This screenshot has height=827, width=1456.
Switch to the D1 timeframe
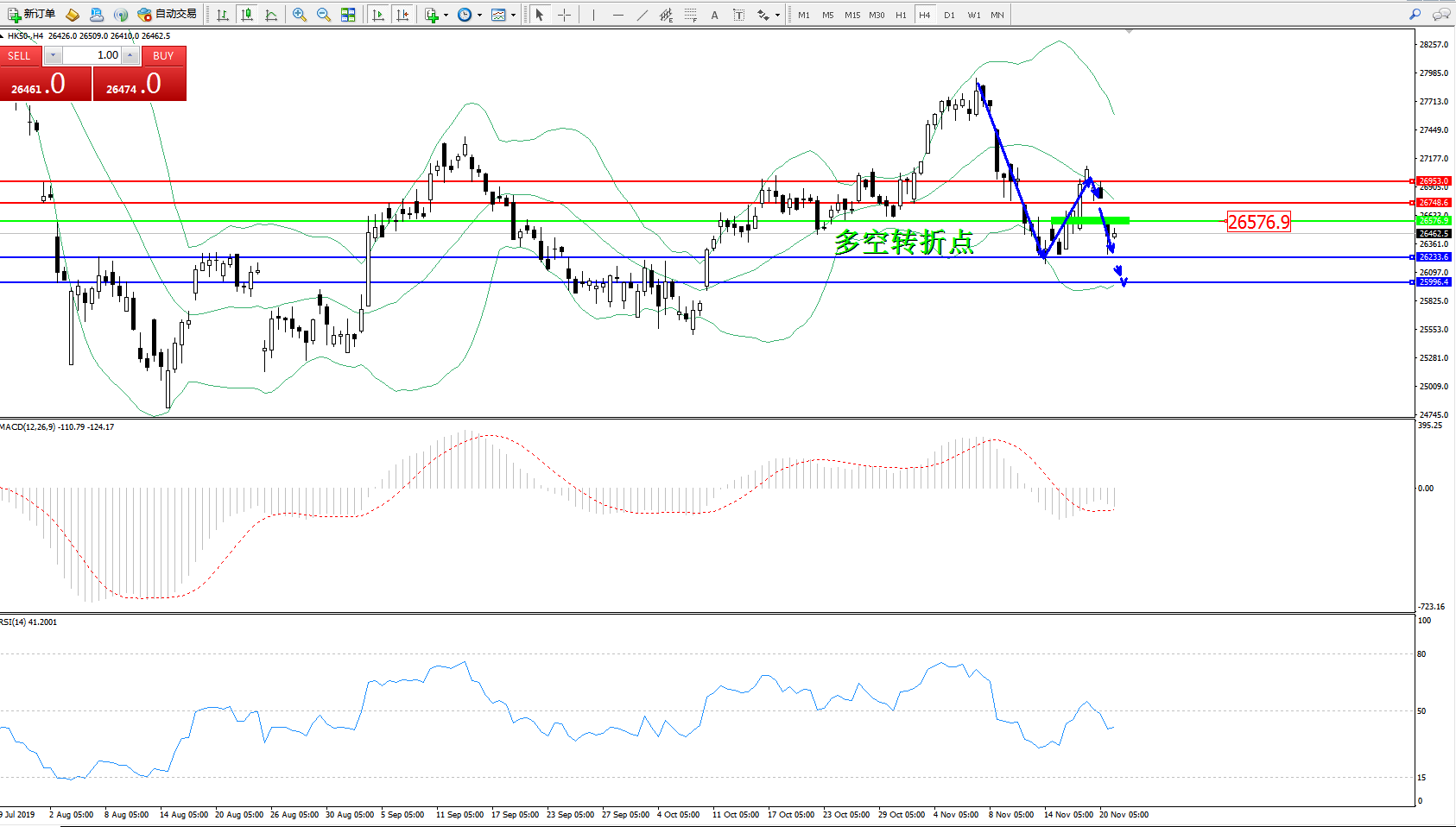click(949, 15)
